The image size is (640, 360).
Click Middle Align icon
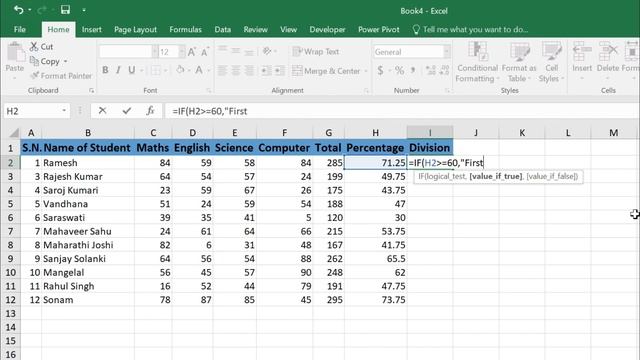(x=236, y=51)
